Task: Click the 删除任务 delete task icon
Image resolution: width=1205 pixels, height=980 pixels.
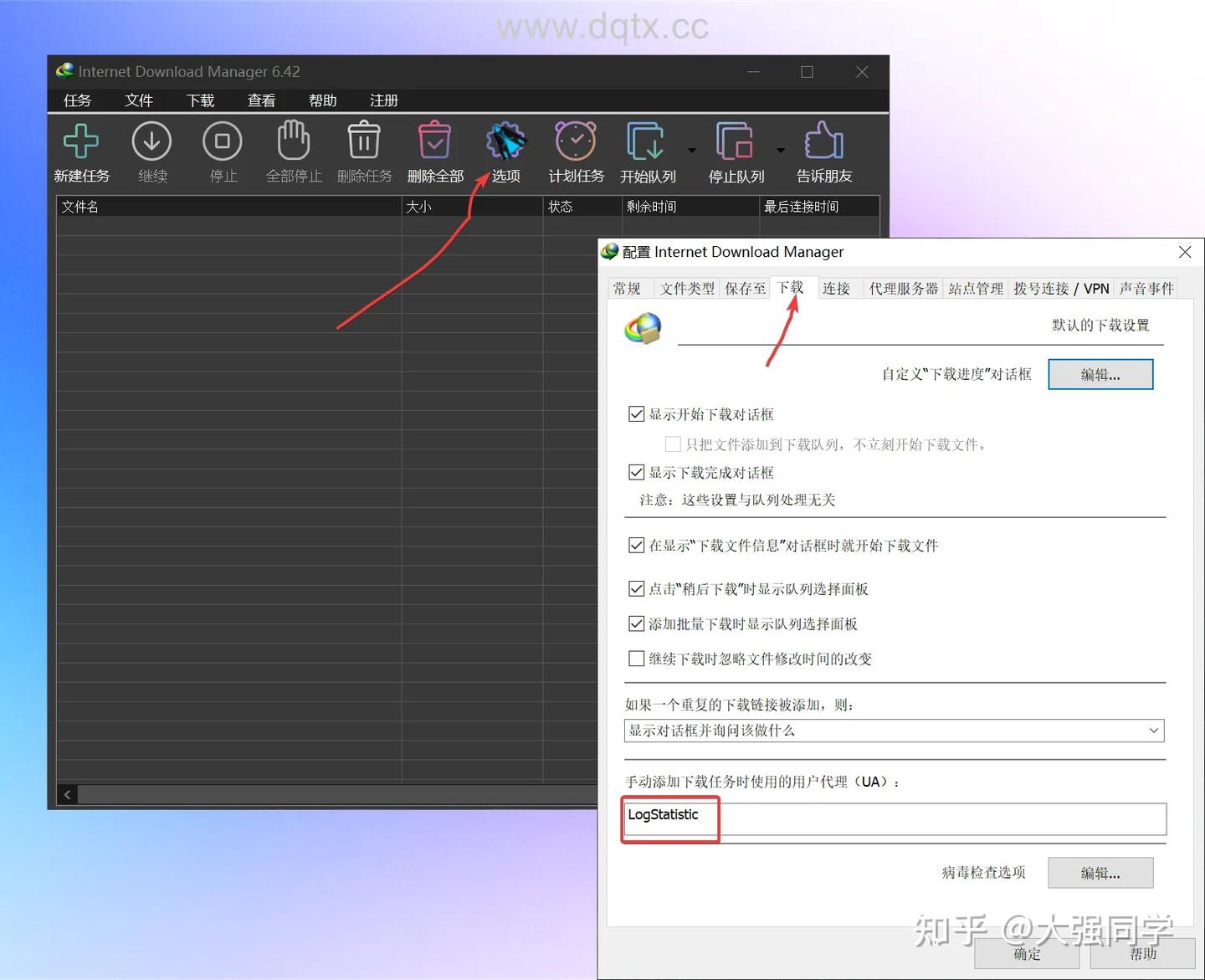Action: (x=364, y=151)
